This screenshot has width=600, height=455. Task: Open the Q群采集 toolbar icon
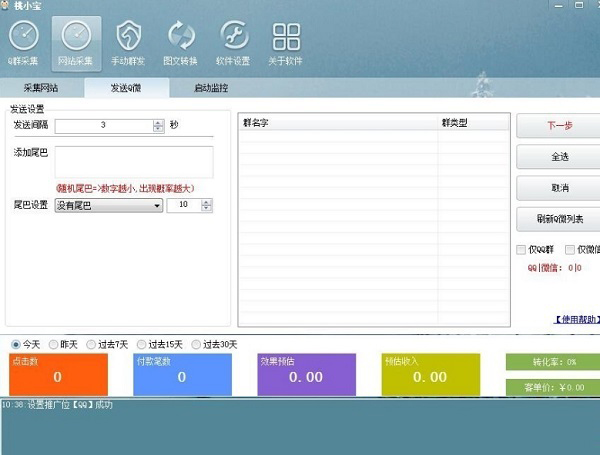(x=24, y=43)
